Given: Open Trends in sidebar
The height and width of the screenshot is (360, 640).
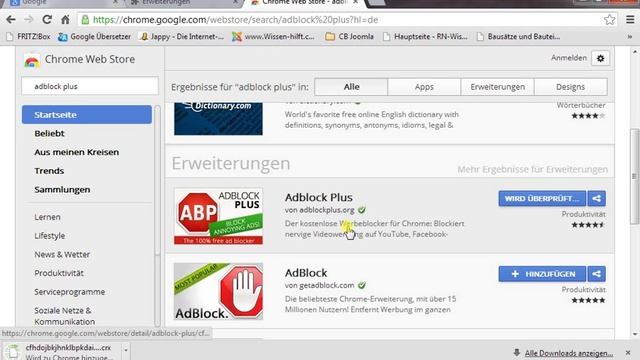Looking at the screenshot, I should tap(49, 171).
